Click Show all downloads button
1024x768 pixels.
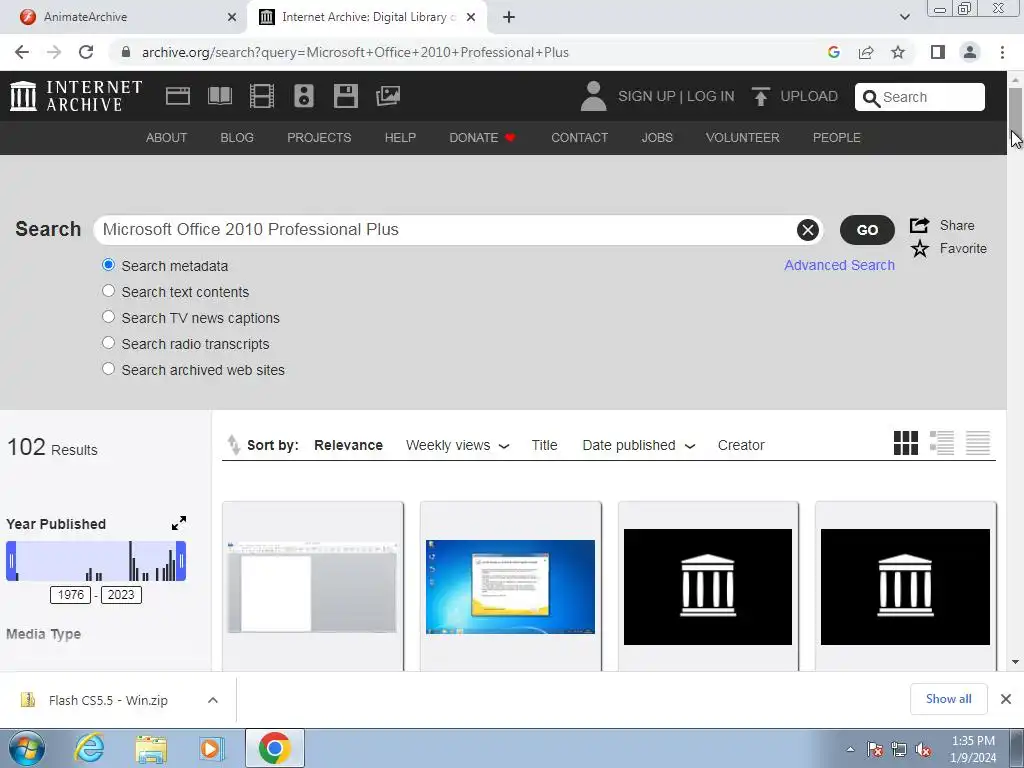948,699
